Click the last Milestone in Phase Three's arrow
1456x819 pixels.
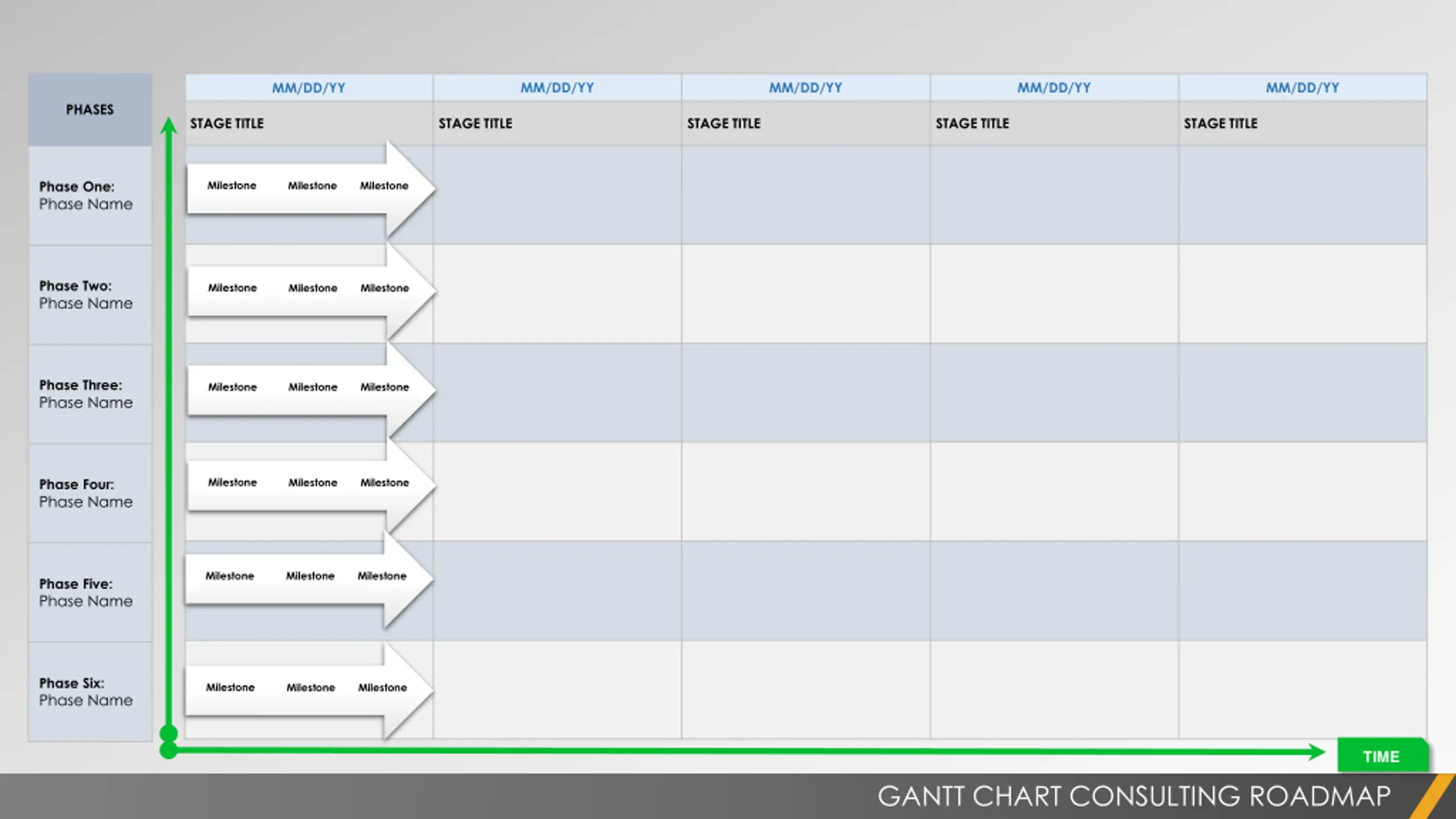tap(384, 387)
